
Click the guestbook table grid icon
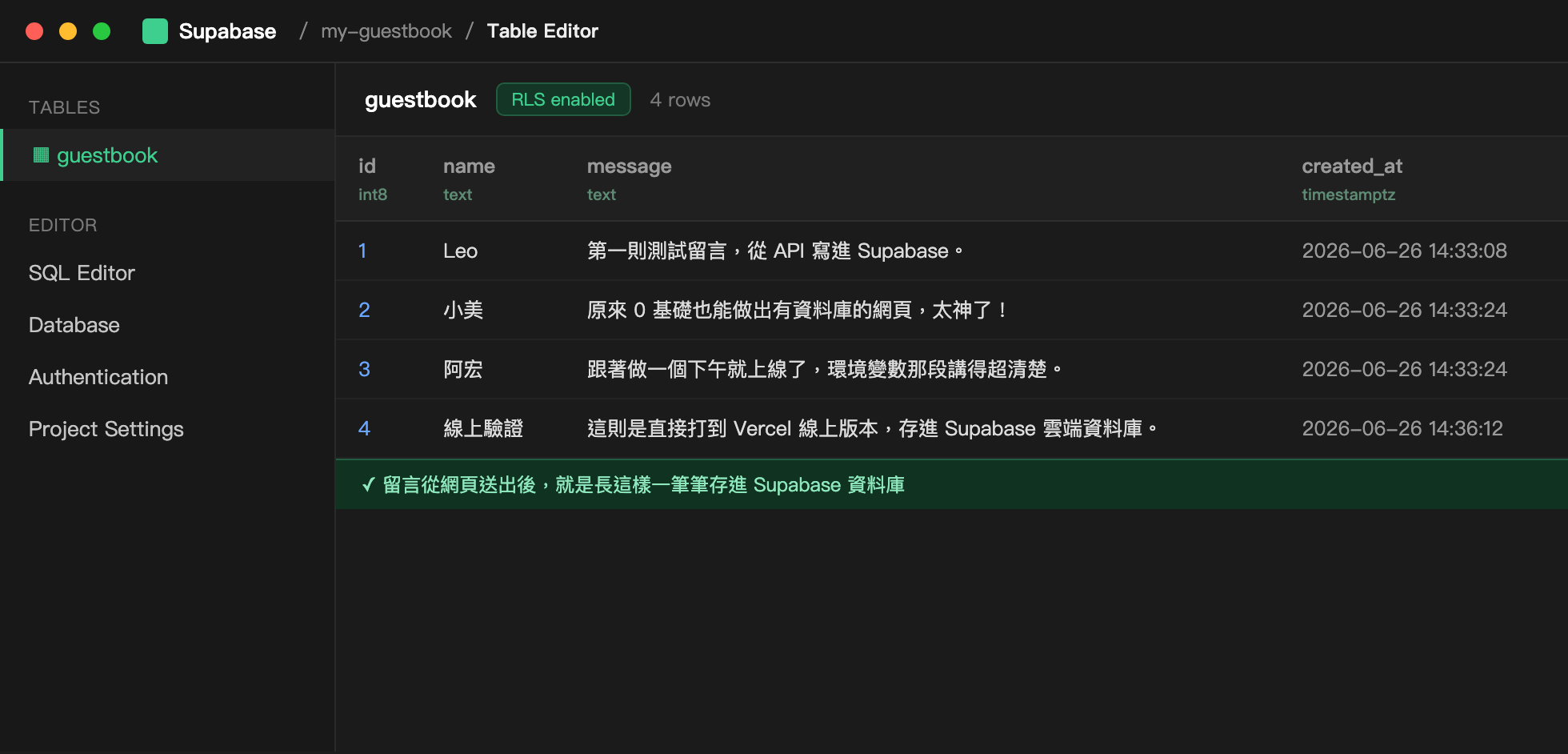click(41, 154)
